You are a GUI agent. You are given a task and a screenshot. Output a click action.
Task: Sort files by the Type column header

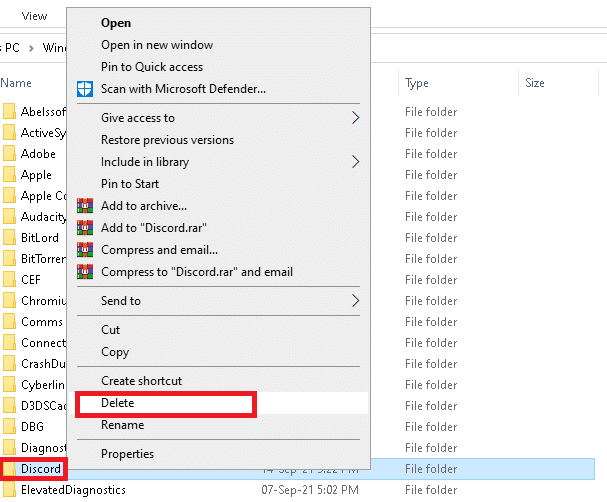[417, 83]
